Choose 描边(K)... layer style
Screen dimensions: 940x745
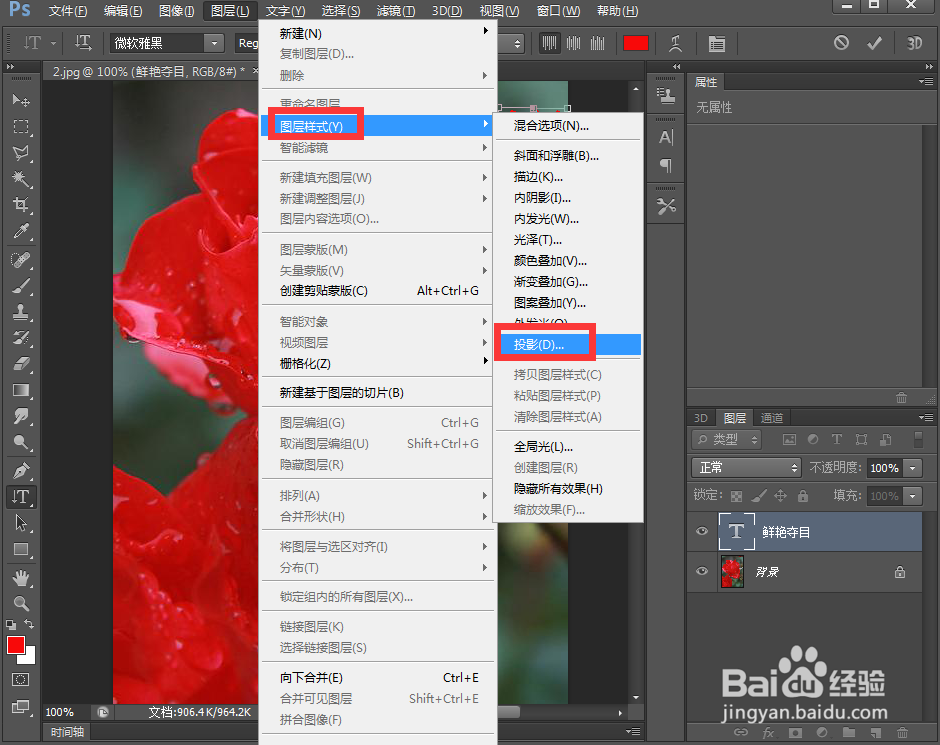(x=568, y=177)
